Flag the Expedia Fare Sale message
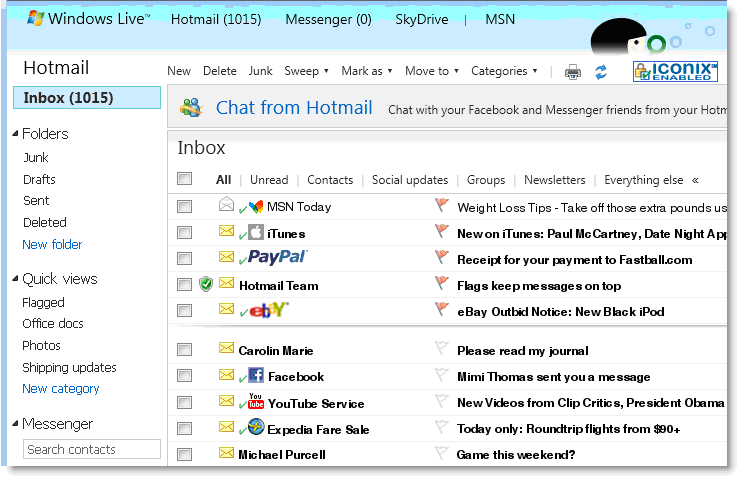The width and height of the screenshot is (739, 478). click(x=442, y=427)
